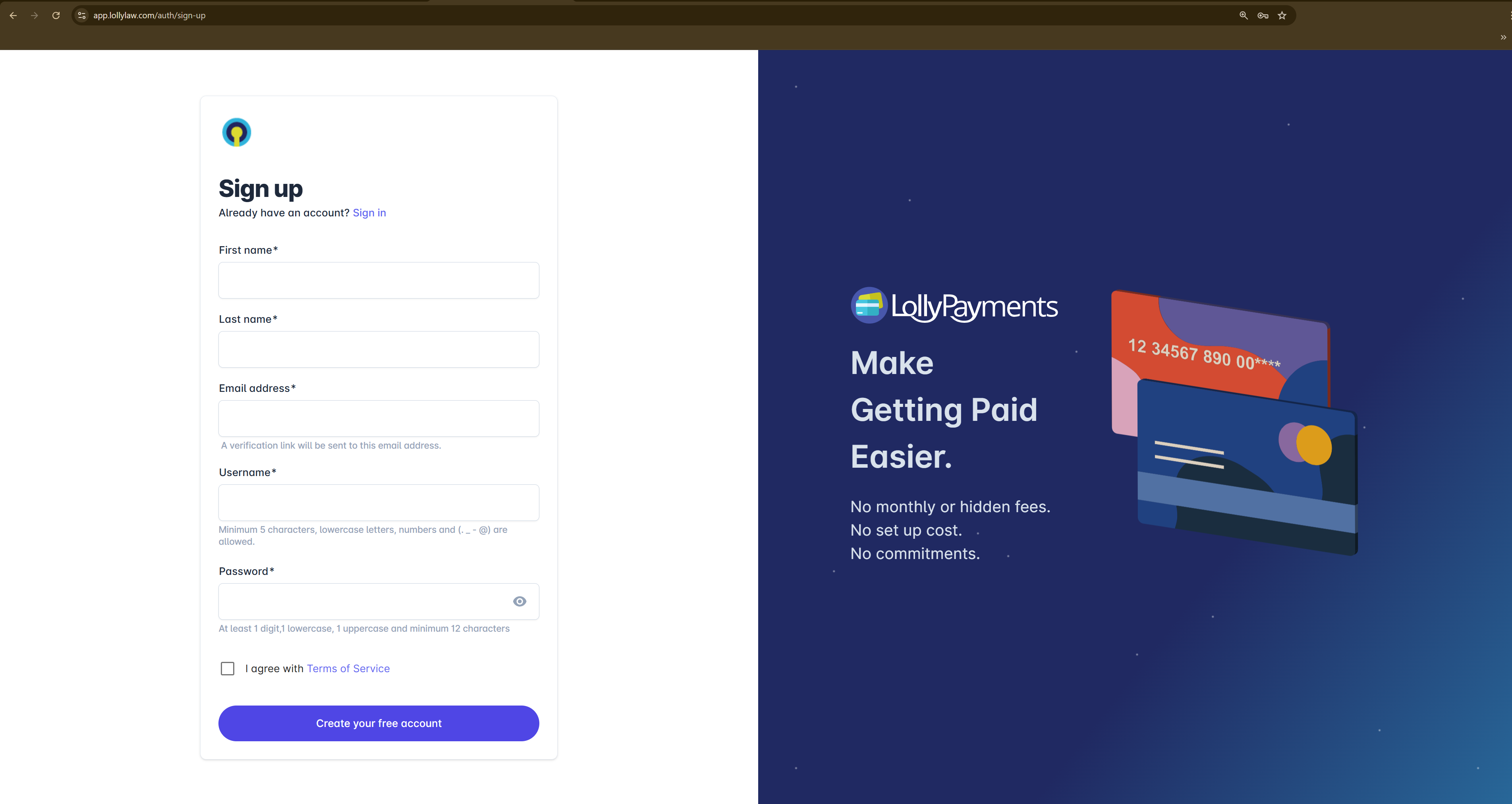Viewport: 1512px width, 804px height.
Task: Click the browser forward arrow
Action: pyautogui.click(x=35, y=15)
